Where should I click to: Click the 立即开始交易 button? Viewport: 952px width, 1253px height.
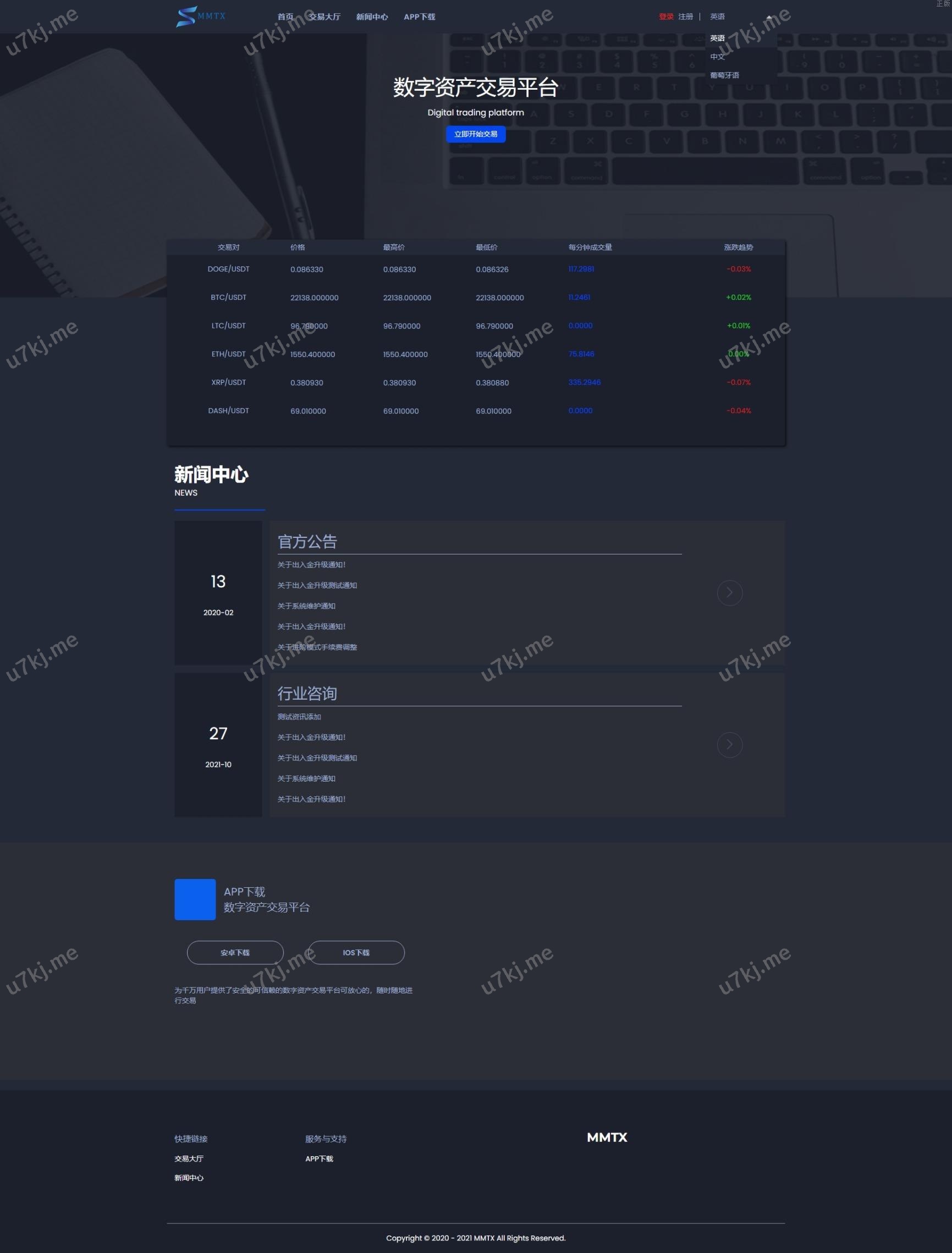click(475, 134)
